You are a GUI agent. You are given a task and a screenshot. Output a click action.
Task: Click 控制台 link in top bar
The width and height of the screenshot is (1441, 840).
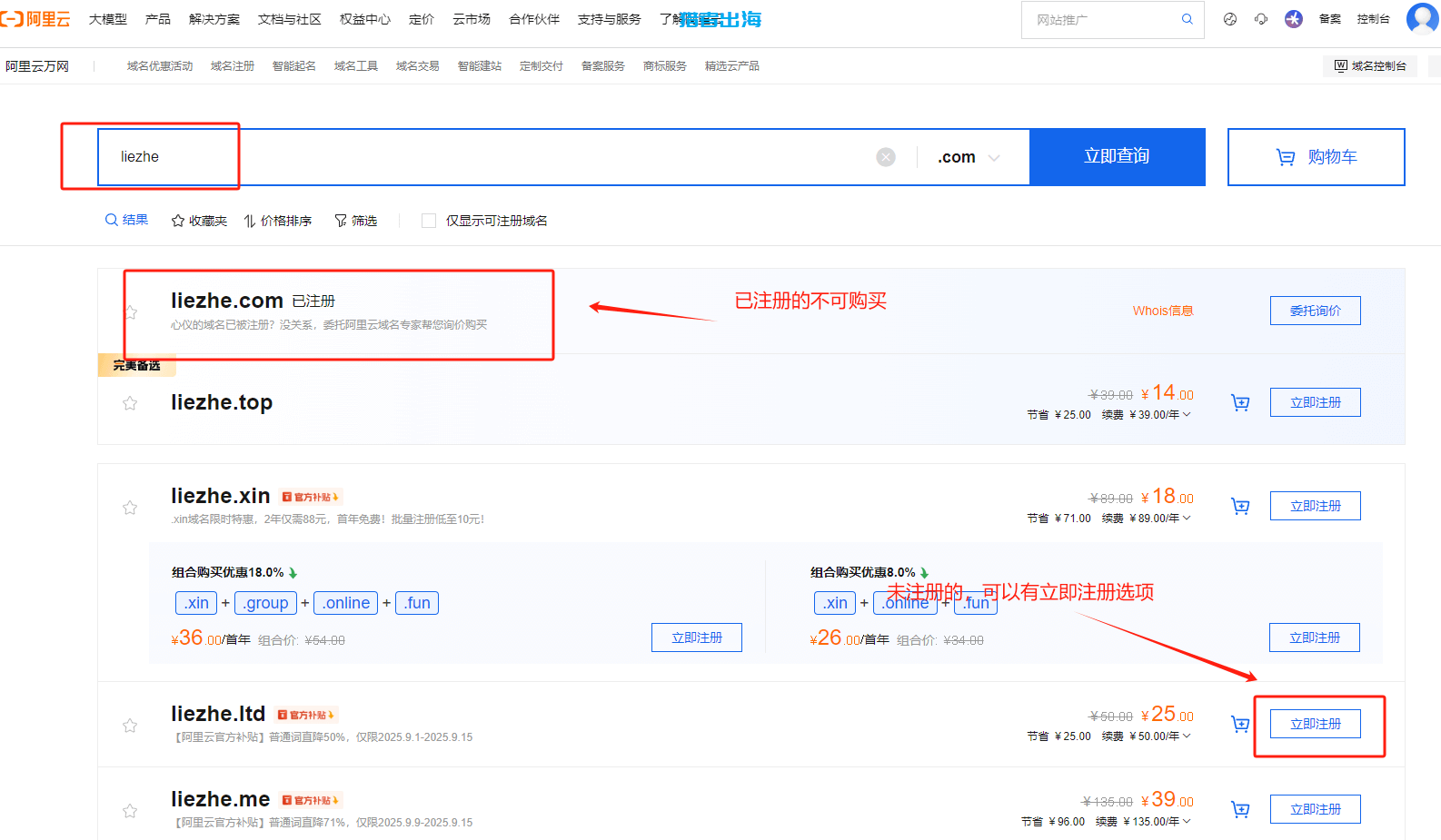[1373, 19]
